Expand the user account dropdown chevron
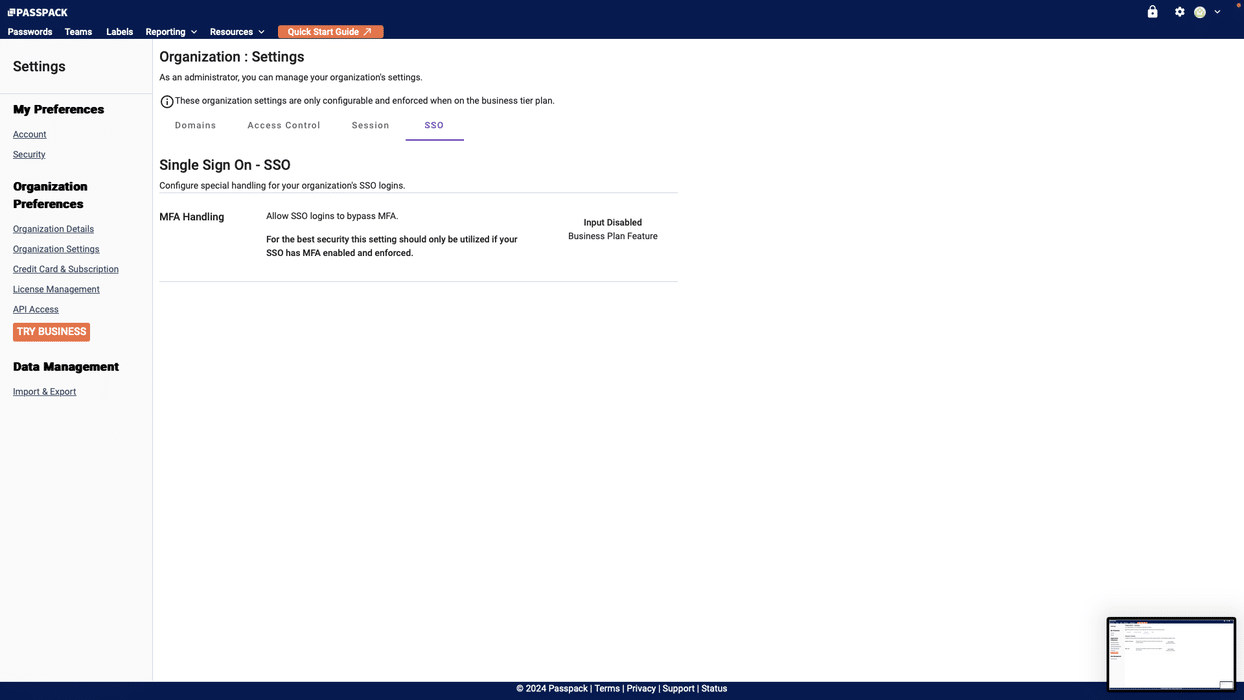Screen dimensions: 1244x700 tap(1217, 12)
